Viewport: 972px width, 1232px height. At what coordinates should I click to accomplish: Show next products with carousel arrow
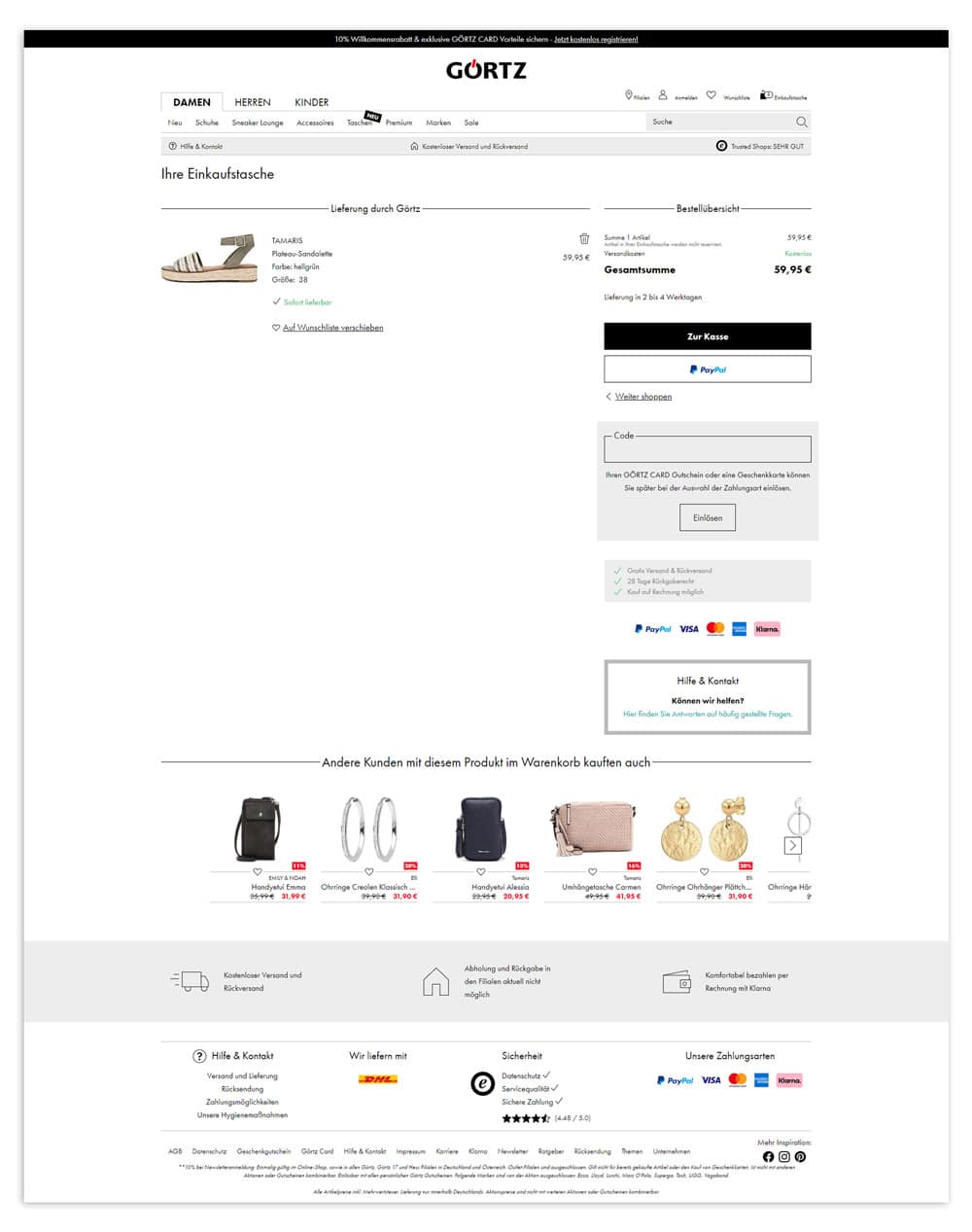[793, 846]
